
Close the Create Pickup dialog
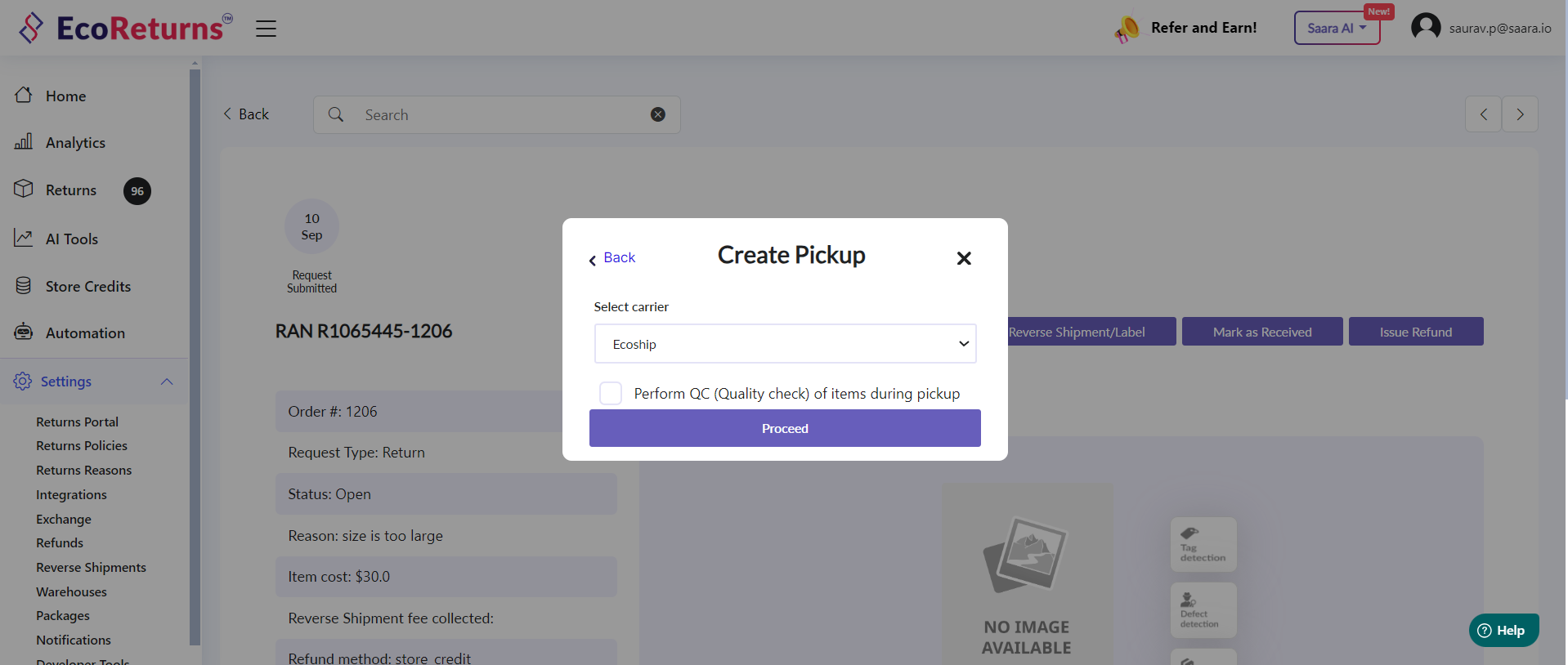(x=964, y=258)
